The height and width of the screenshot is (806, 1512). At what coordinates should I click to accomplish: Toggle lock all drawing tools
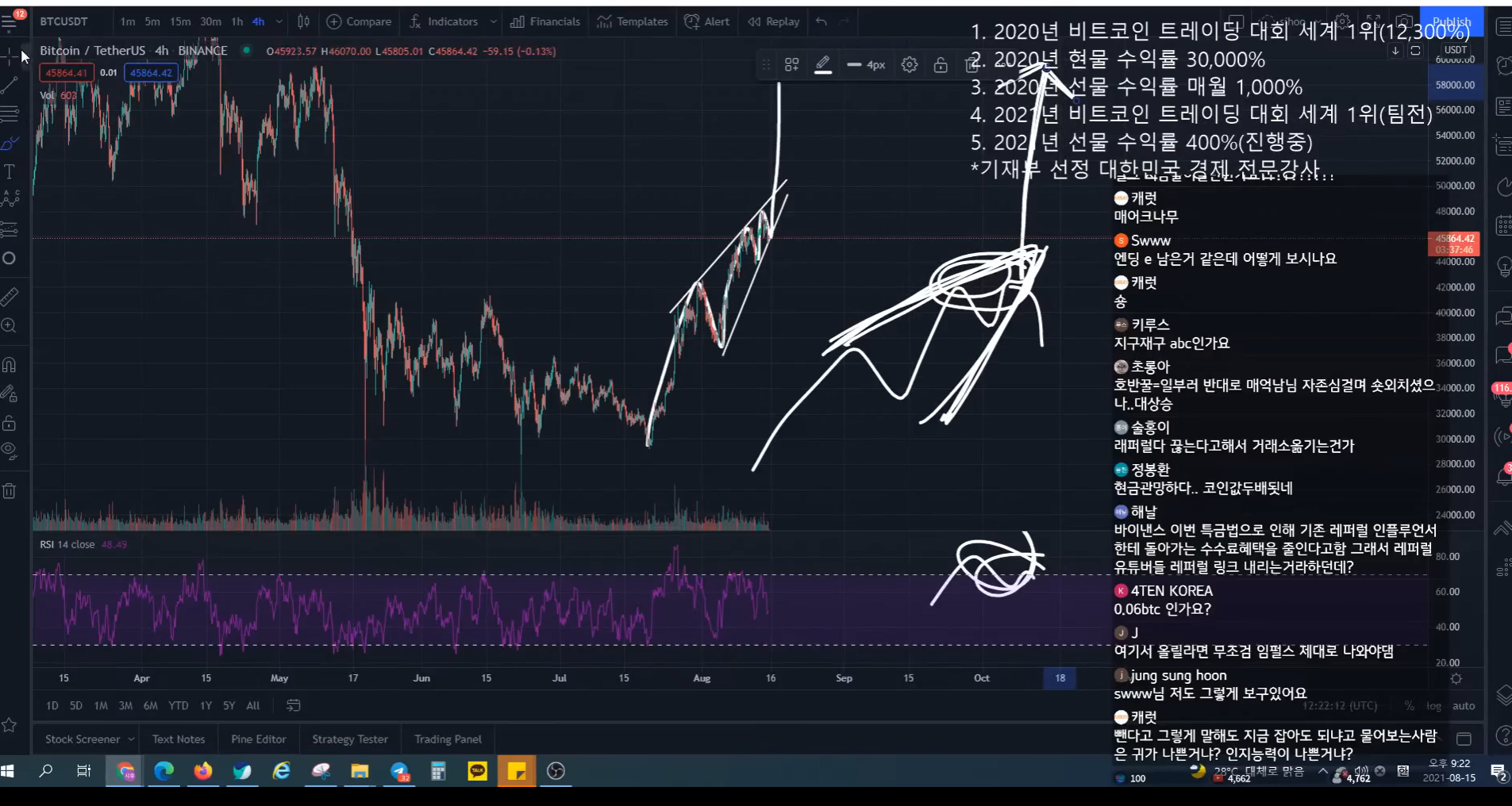pos(10,422)
